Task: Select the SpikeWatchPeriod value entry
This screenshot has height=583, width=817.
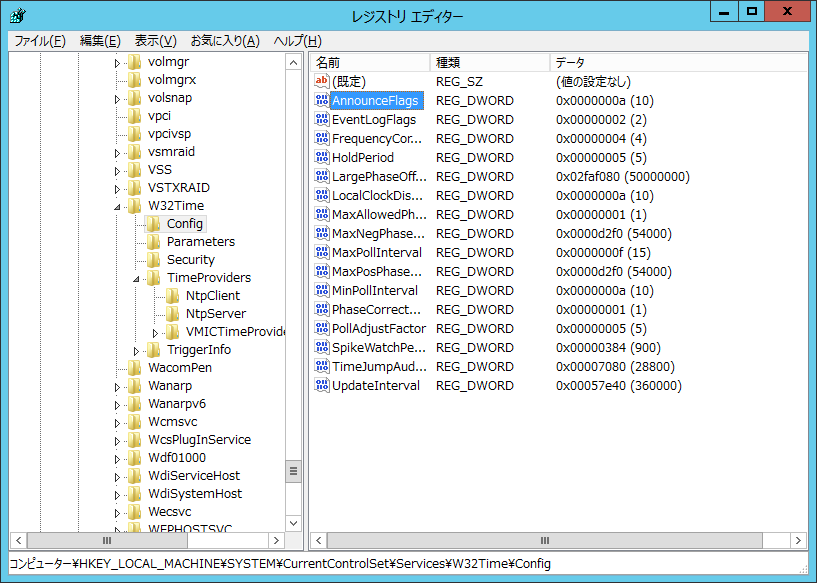Action: point(379,348)
